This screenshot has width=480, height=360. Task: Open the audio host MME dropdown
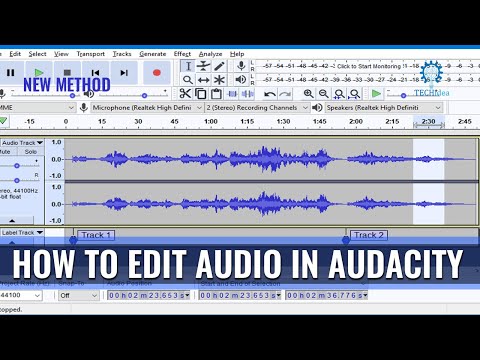click(37, 108)
